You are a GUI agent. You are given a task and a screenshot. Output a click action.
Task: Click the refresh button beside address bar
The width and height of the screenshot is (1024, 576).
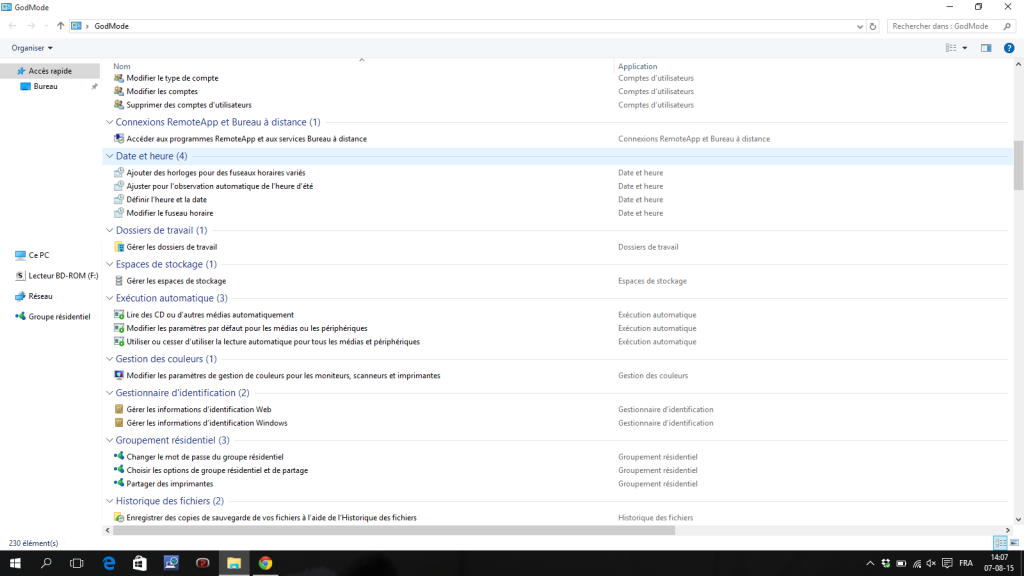click(873, 26)
